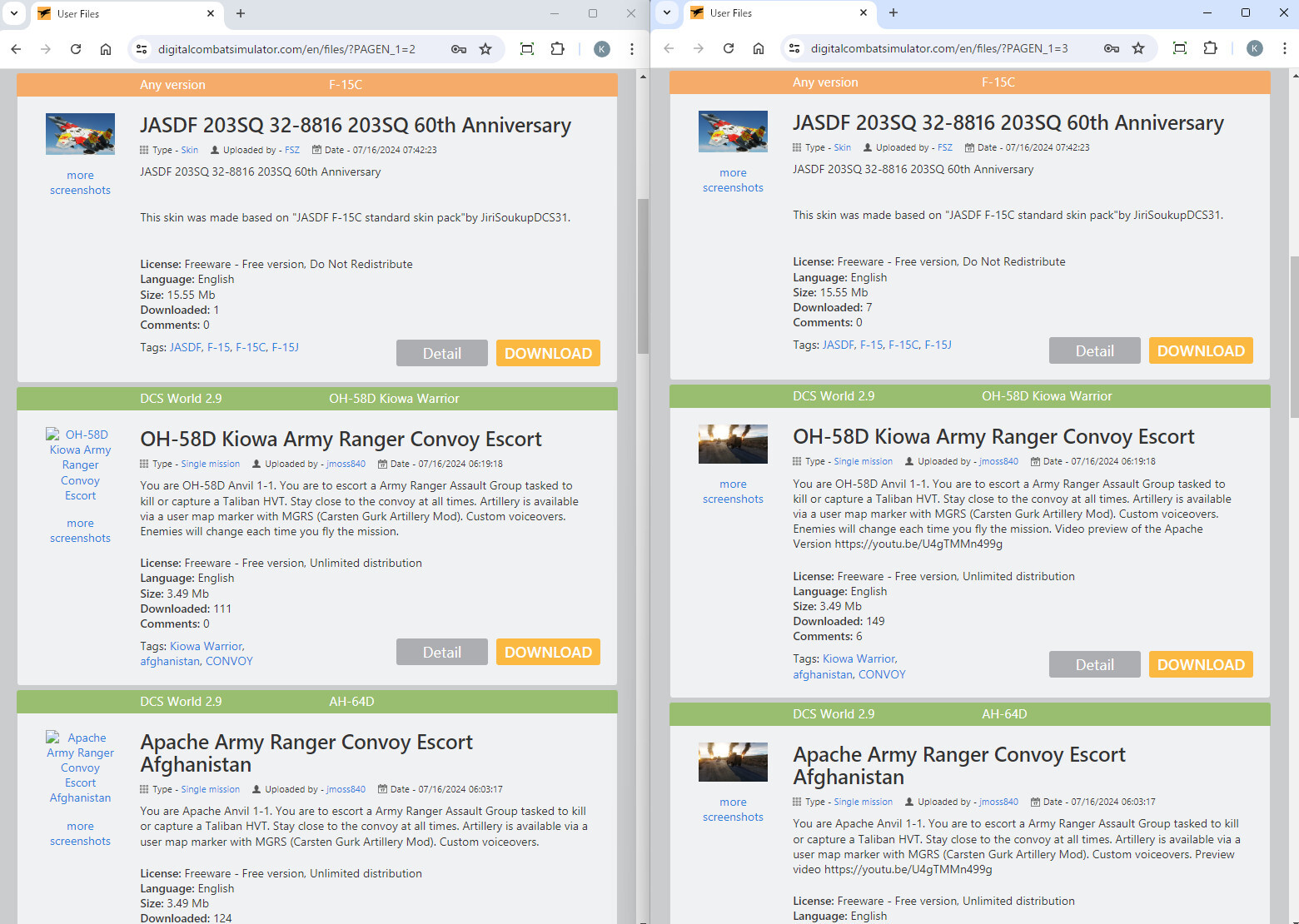Click DOWNLOAD for OH-58D Kiowa mission in right window
Viewport: 1299px width, 924px height.
pos(1201,664)
